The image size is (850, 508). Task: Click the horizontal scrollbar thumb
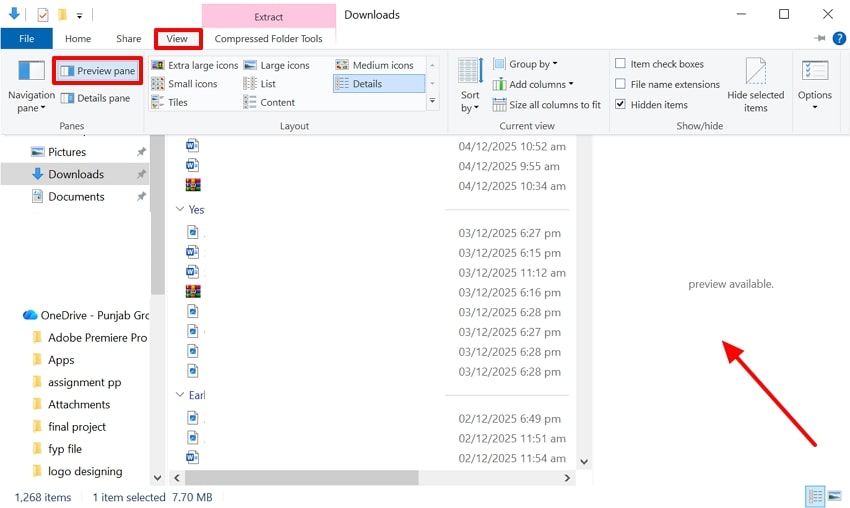(x=301, y=478)
